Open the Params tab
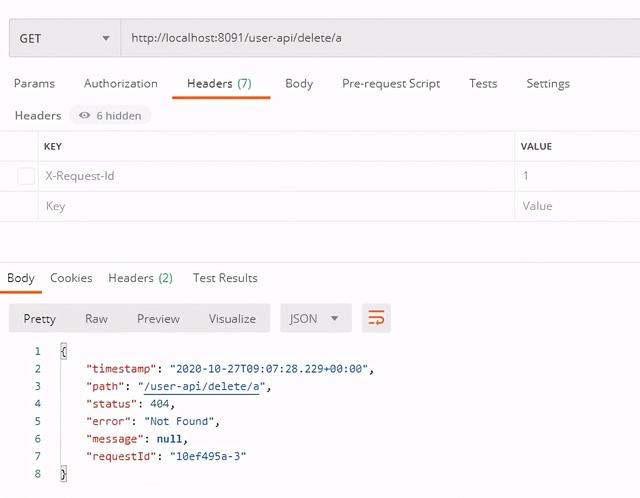Viewport: 640px width, 498px height. point(34,84)
